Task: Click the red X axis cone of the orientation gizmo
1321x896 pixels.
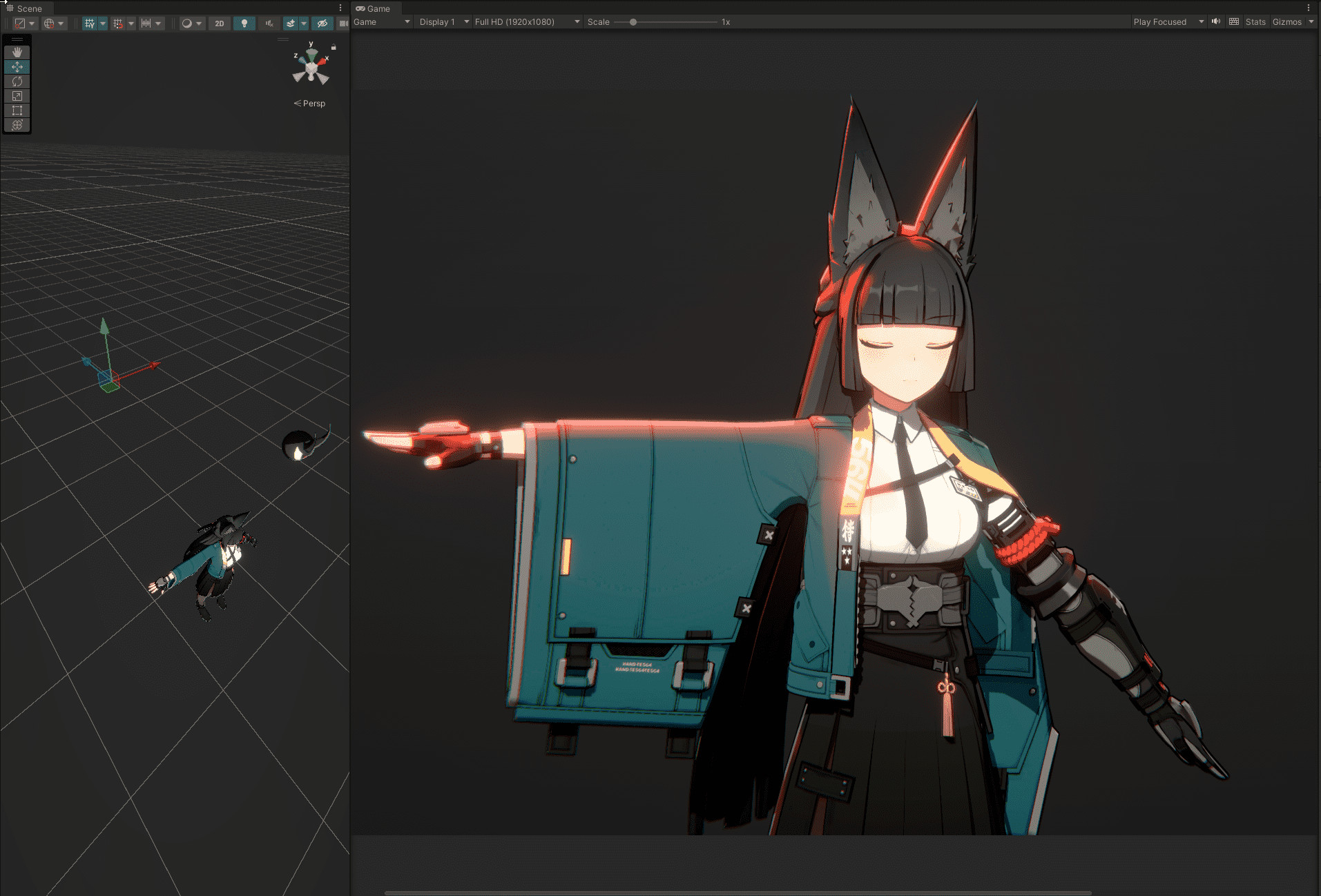Action: point(322,61)
